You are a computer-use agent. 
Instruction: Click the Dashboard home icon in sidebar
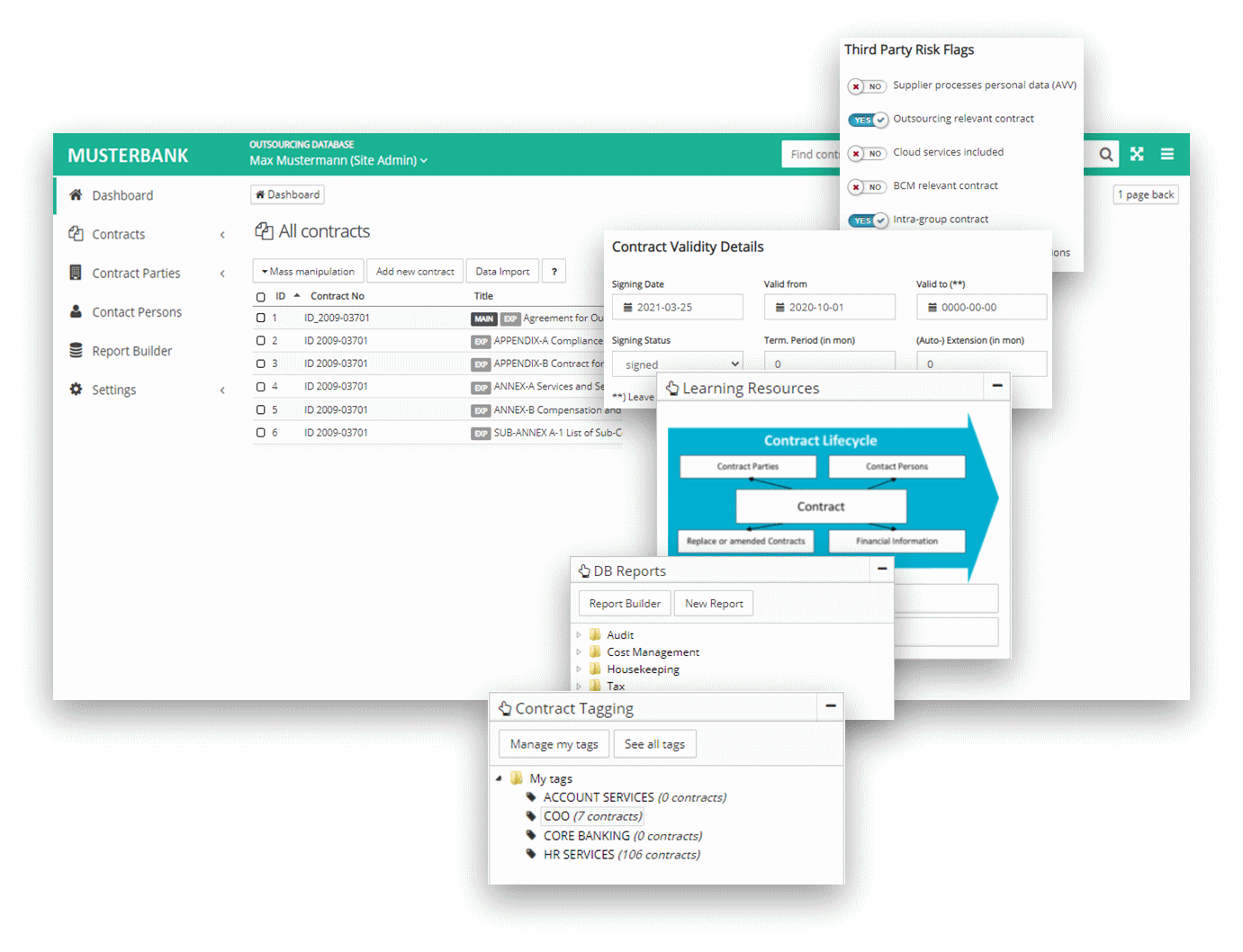[76, 194]
